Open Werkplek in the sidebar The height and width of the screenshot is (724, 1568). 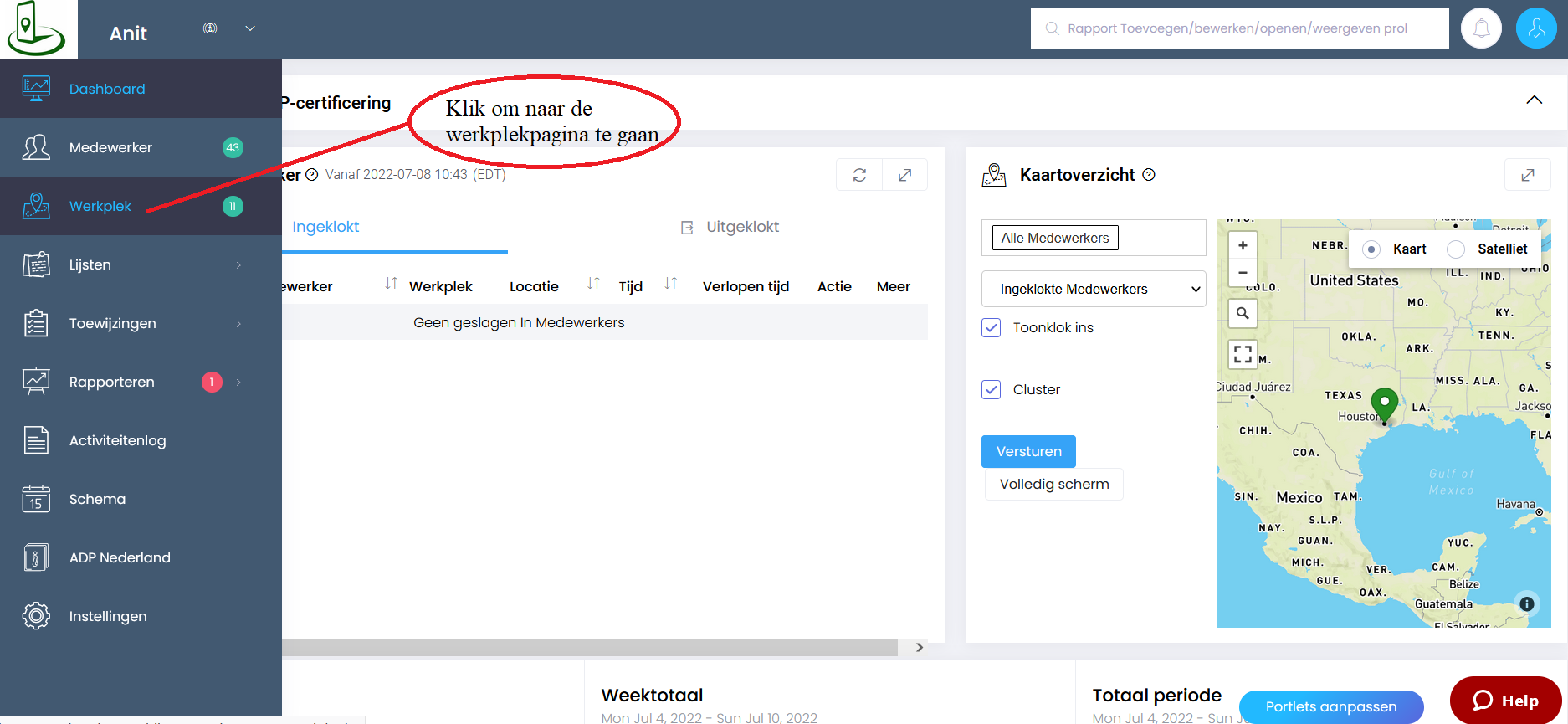click(100, 206)
